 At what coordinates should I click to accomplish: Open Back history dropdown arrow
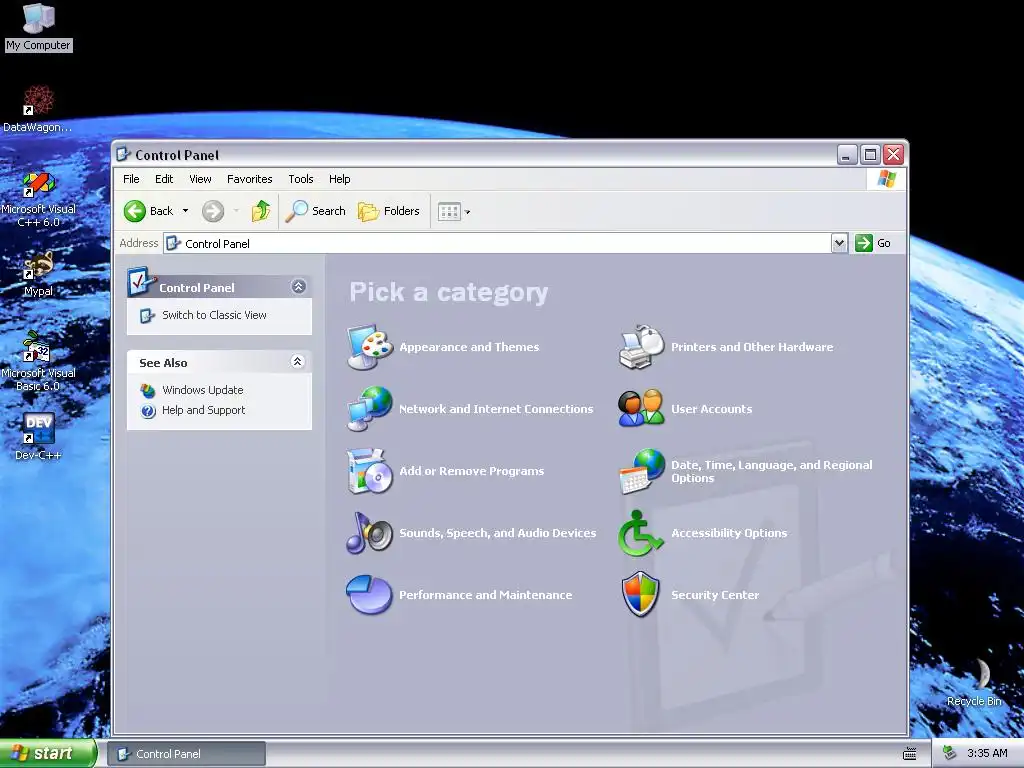pyautogui.click(x=185, y=211)
